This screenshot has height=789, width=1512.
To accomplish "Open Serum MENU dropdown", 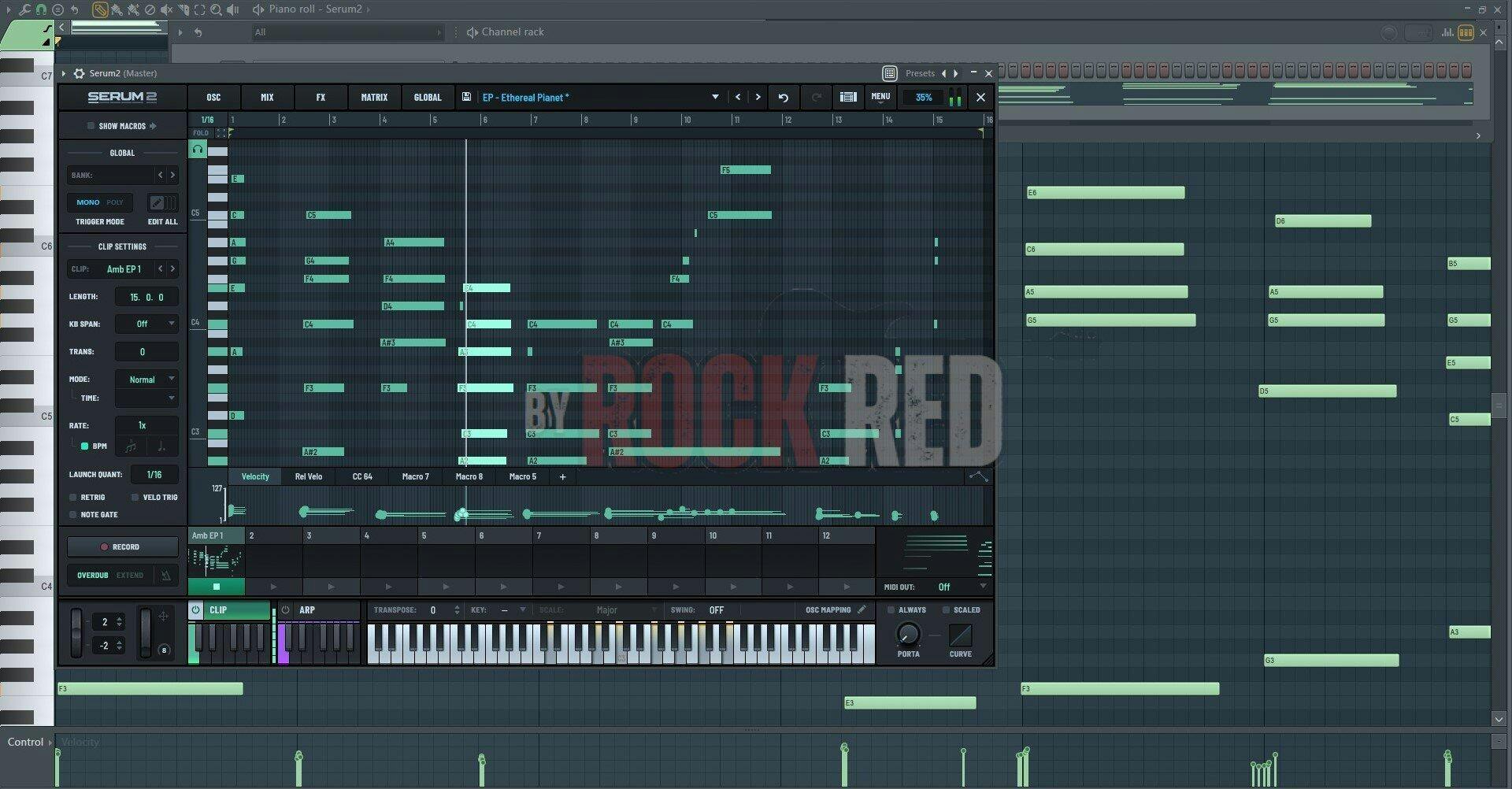I will pos(880,98).
